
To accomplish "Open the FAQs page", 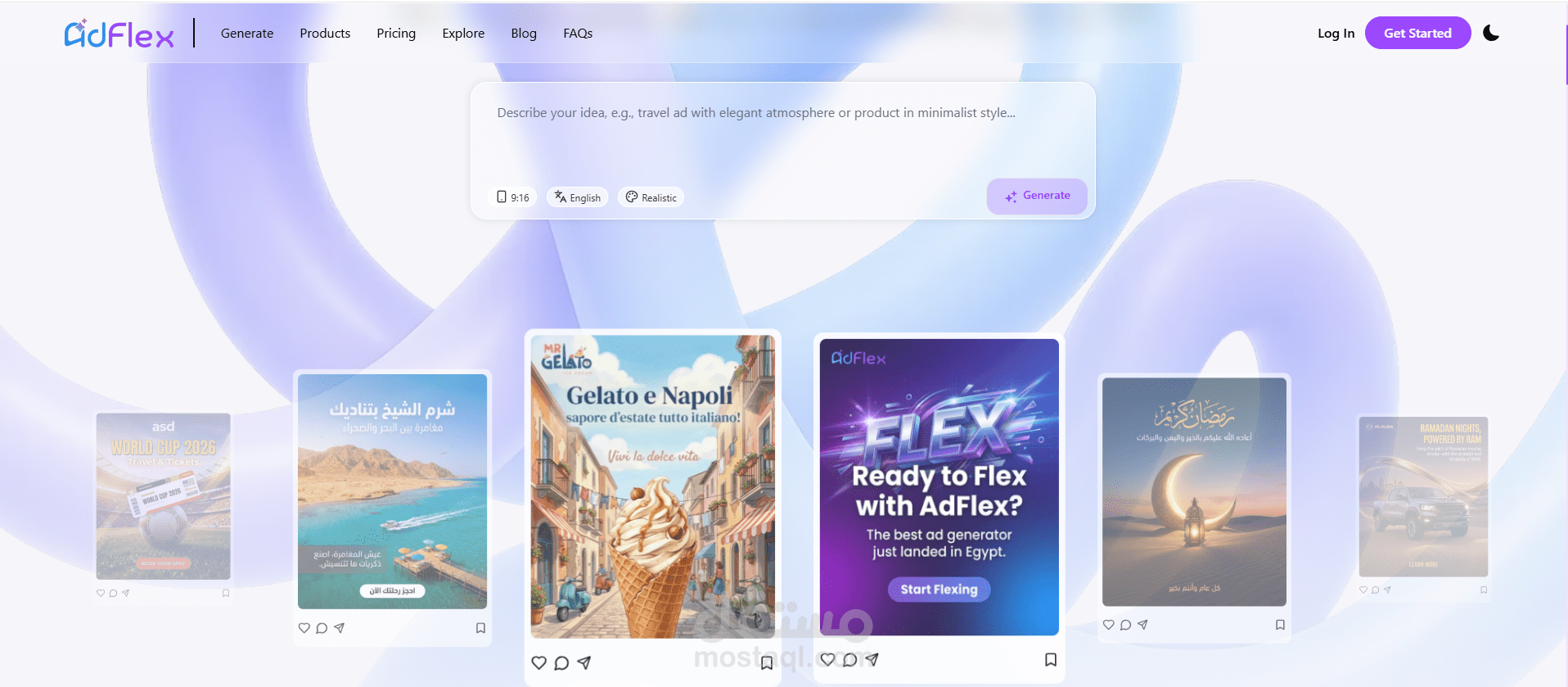I will (578, 34).
